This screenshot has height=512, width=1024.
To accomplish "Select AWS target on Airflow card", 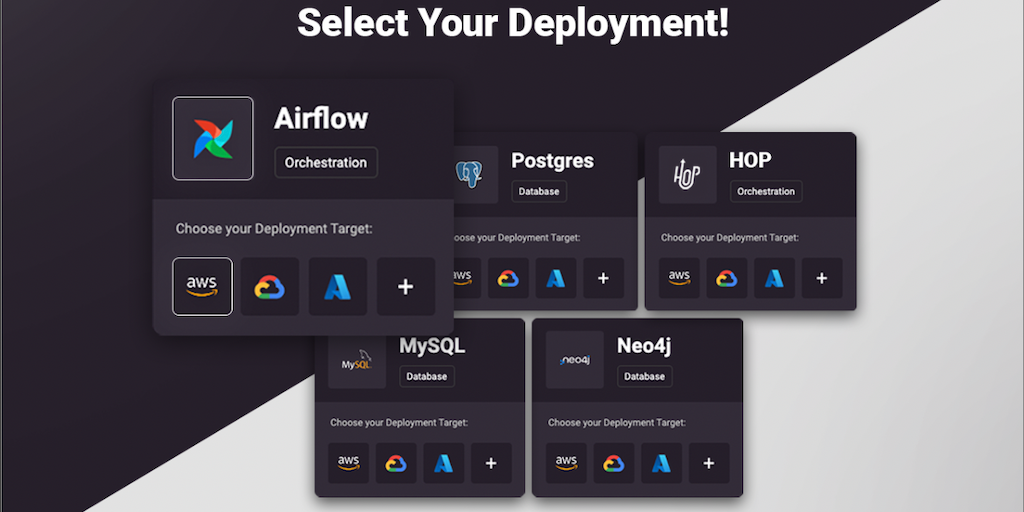I will pos(202,287).
